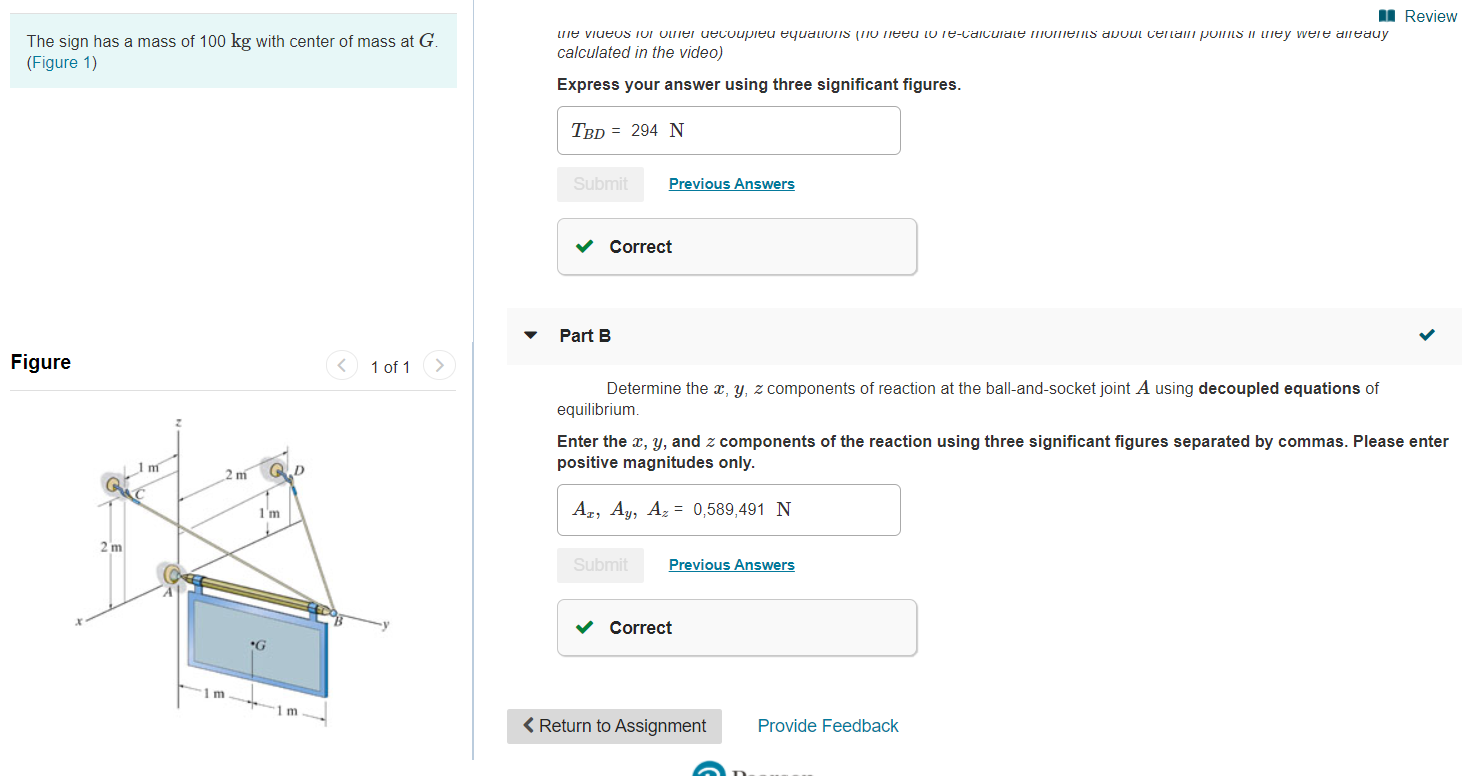Open Previous Answers for the TBD question

pyautogui.click(x=731, y=183)
